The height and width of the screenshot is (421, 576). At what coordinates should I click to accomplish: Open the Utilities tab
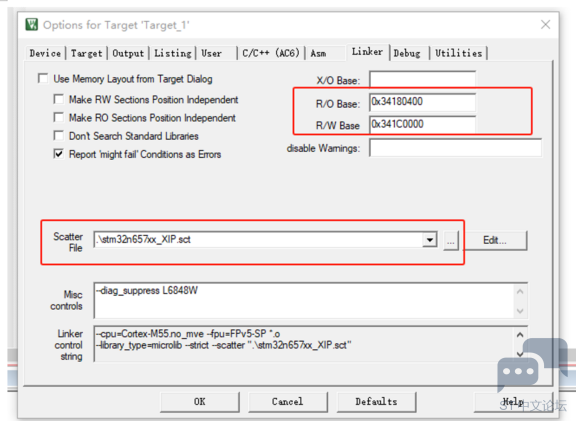[x=459, y=53]
